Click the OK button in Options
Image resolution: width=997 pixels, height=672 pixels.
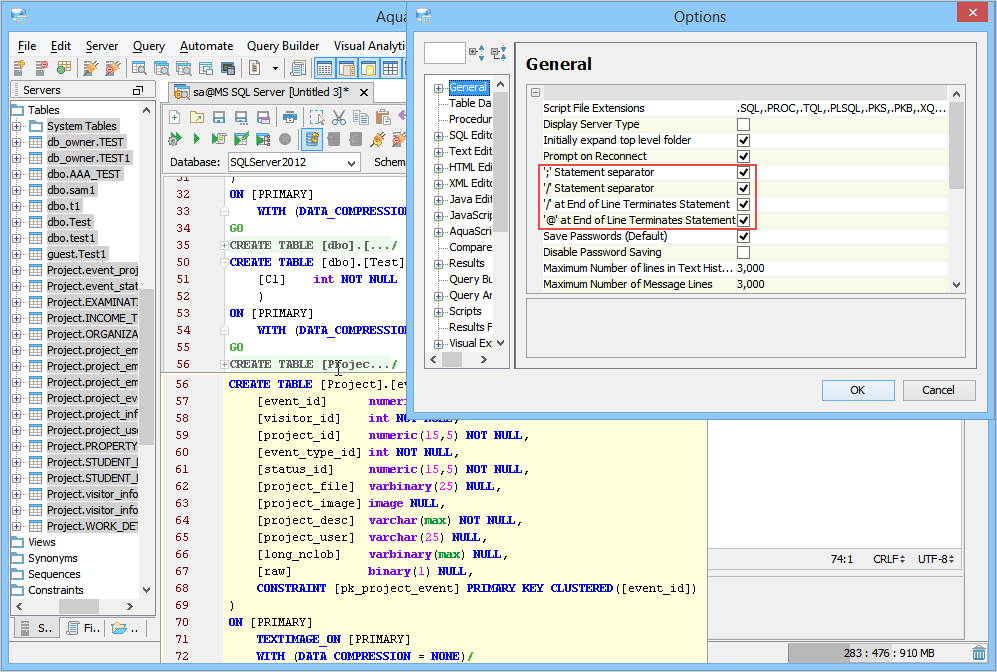[857, 390]
